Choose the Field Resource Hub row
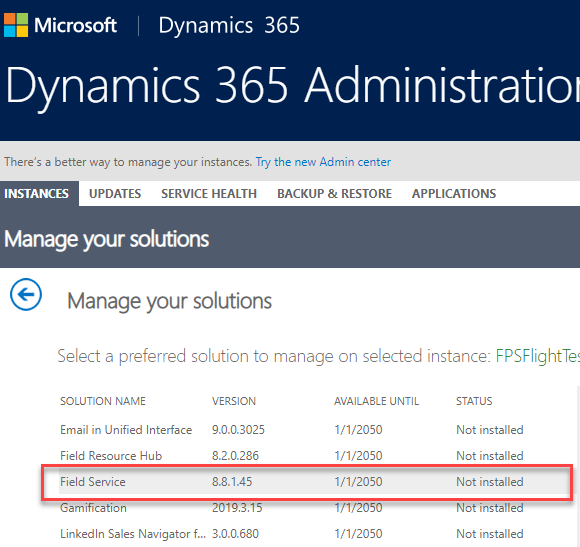 point(314,456)
